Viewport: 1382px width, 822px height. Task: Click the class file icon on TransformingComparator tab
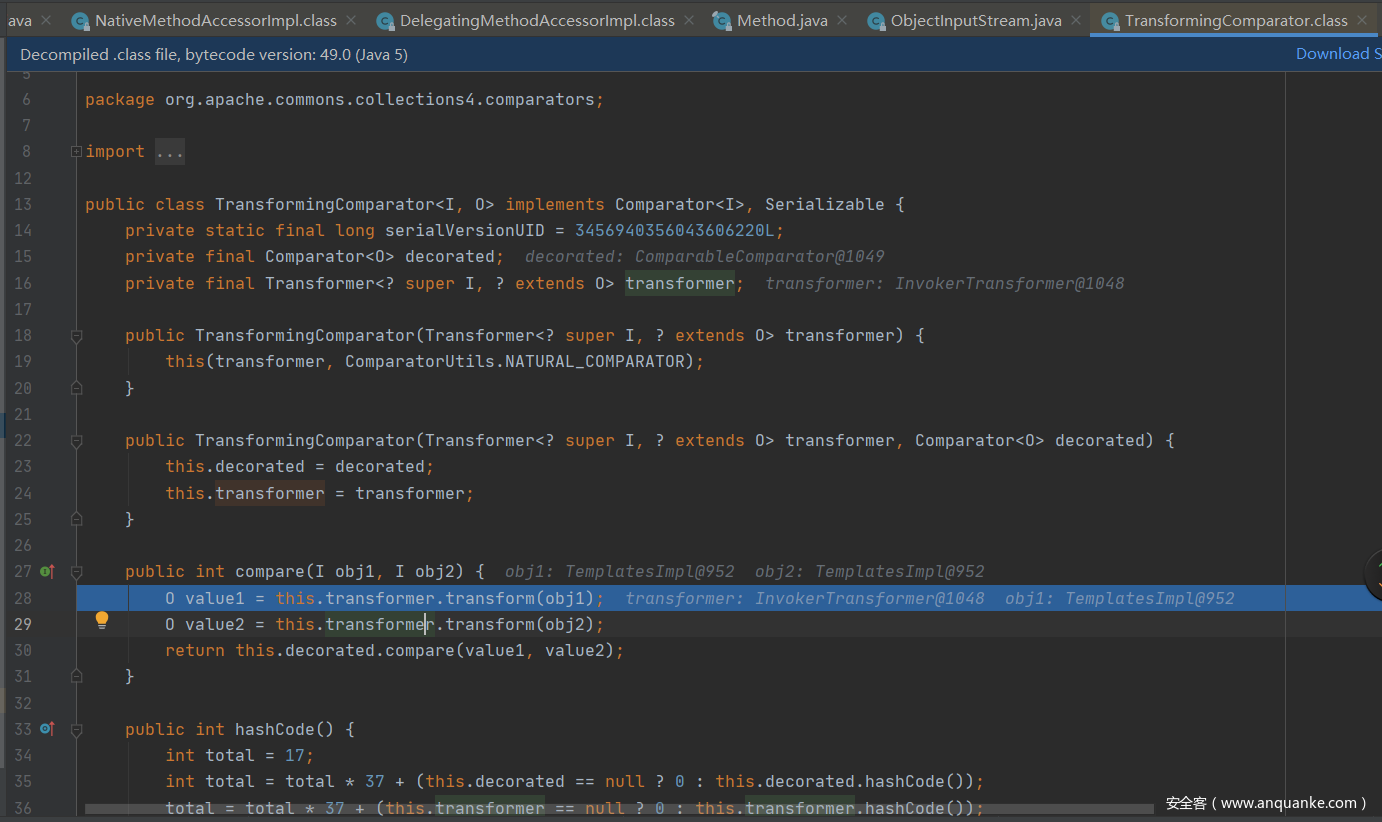click(1108, 21)
